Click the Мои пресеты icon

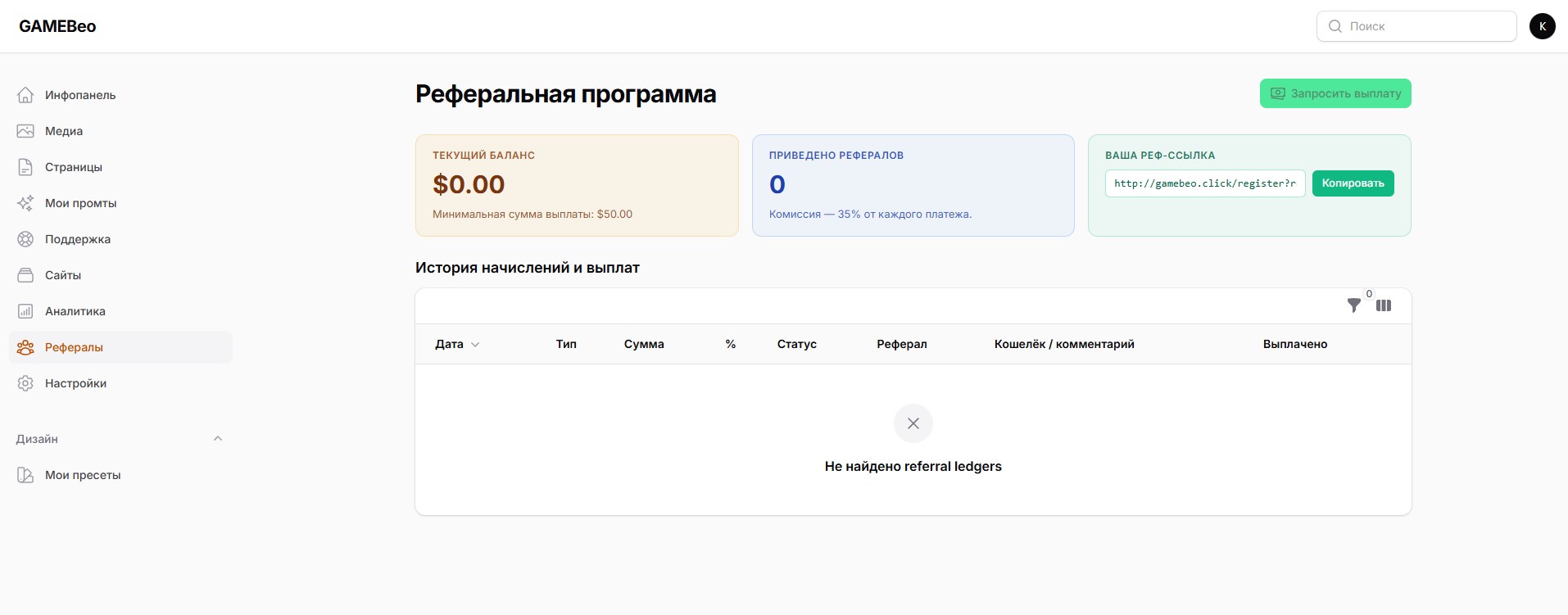(x=25, y=475)
